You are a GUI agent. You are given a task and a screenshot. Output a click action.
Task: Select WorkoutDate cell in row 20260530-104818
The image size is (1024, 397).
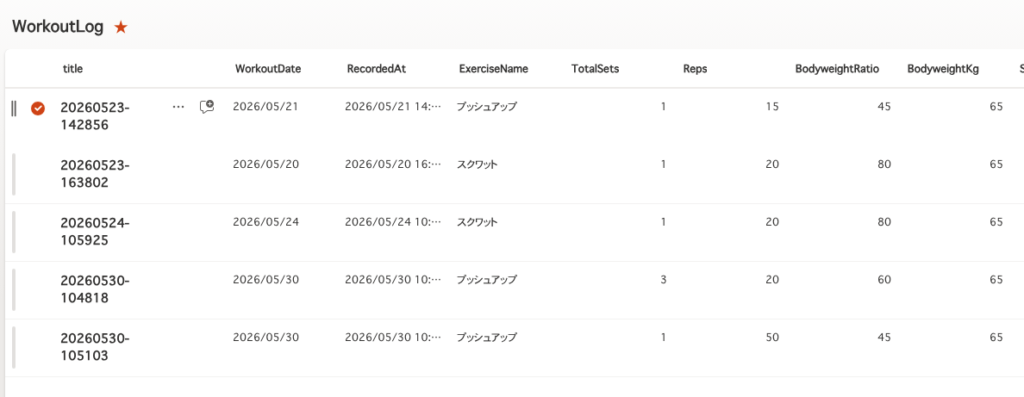pos(266,279)
